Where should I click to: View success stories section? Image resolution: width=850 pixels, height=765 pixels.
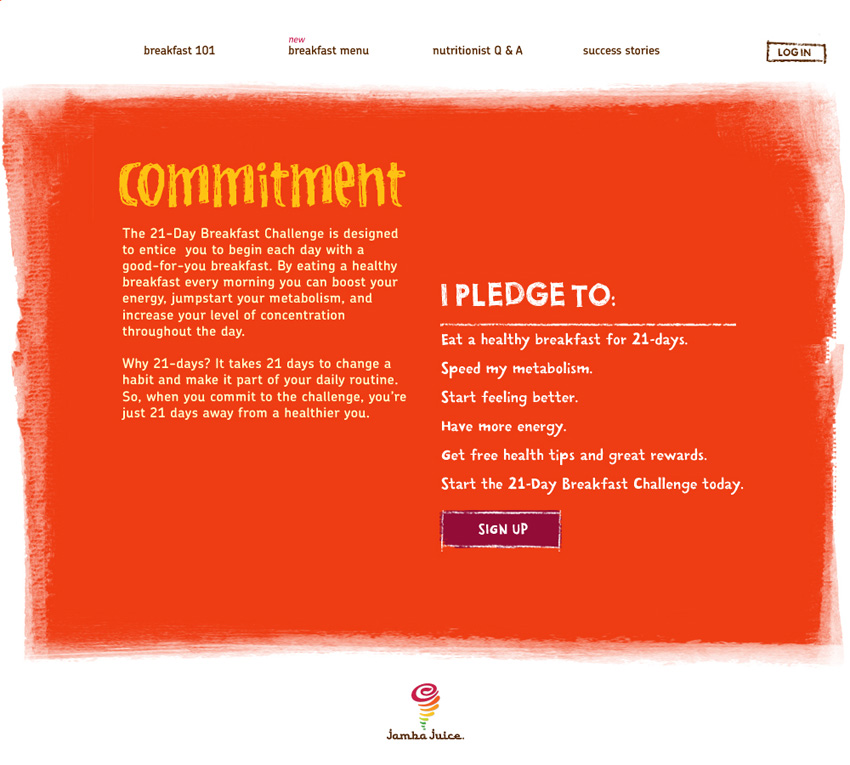click(x=621, y=50)
